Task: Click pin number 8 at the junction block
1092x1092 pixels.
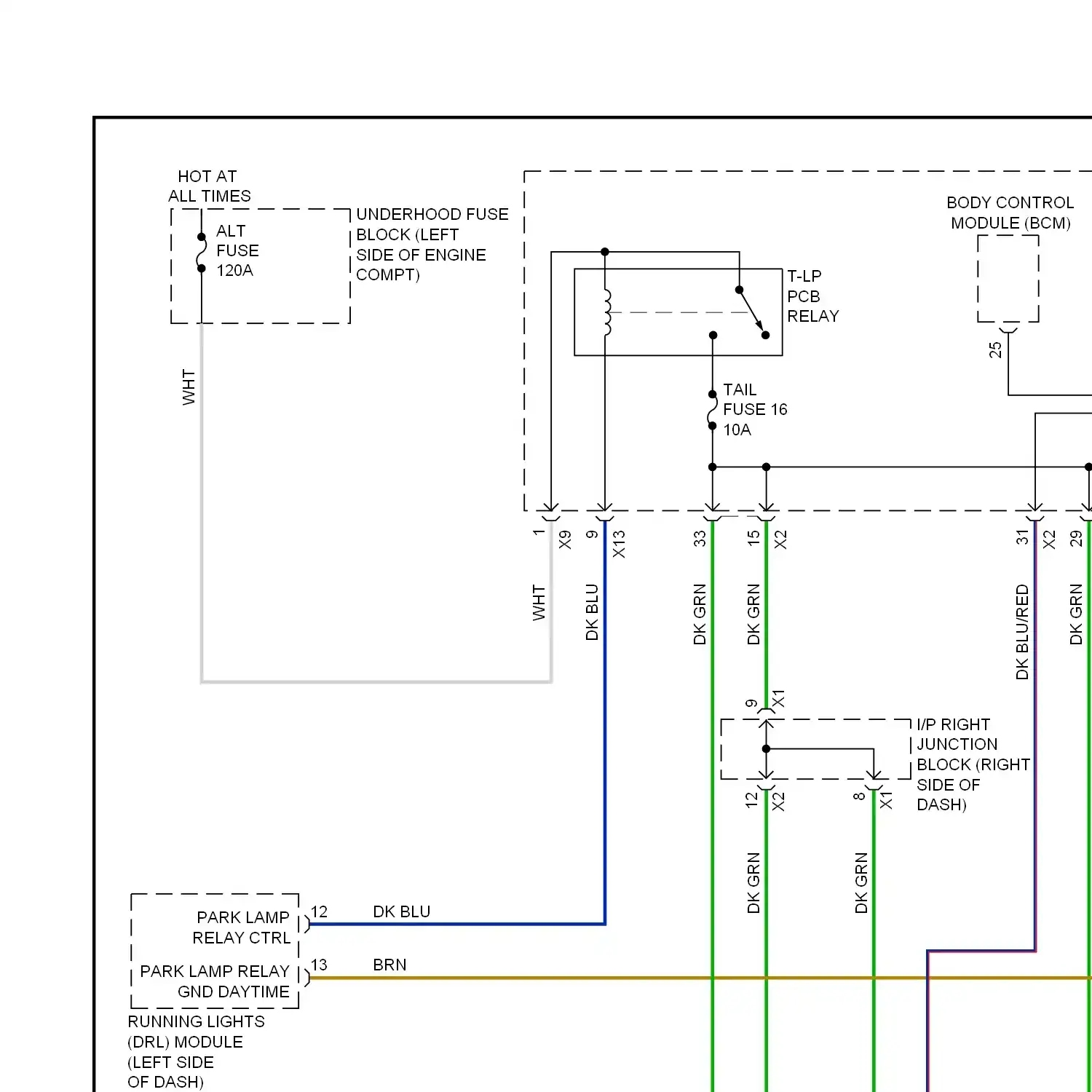Action: [860, 796]
